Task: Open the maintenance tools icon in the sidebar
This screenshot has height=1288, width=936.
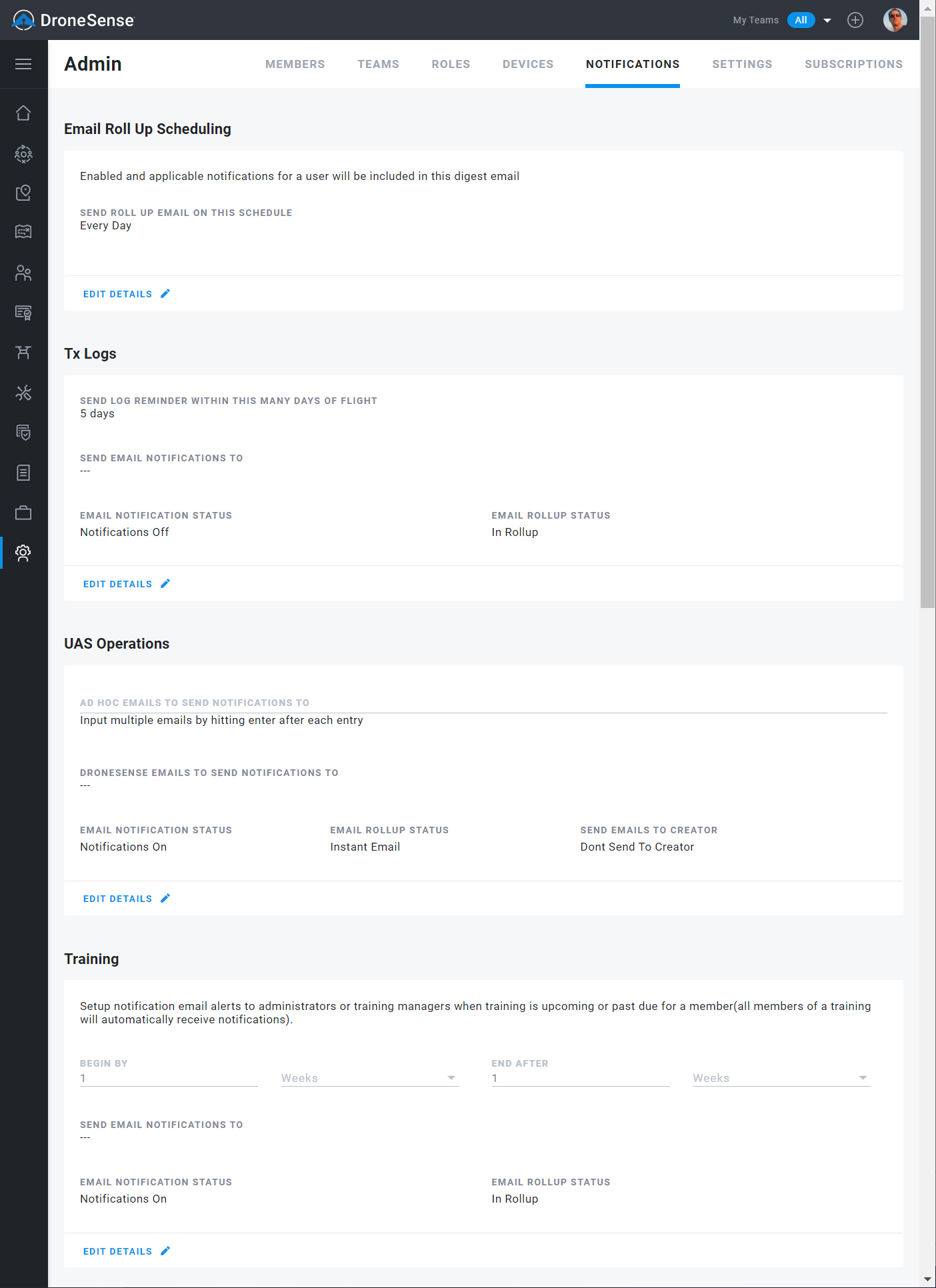Action: pos(23,393)
